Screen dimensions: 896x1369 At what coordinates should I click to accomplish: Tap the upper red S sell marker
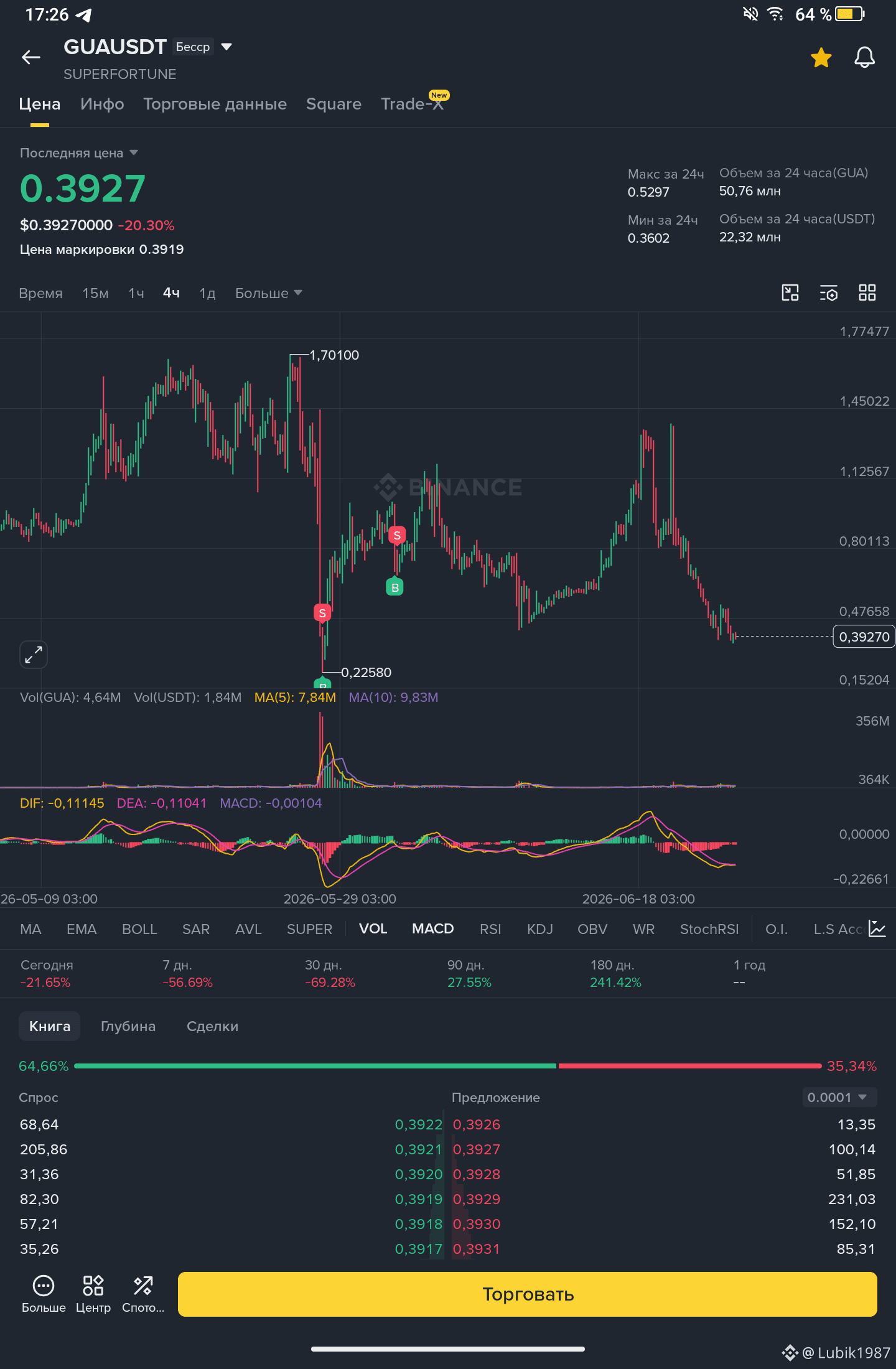[397, 535]
